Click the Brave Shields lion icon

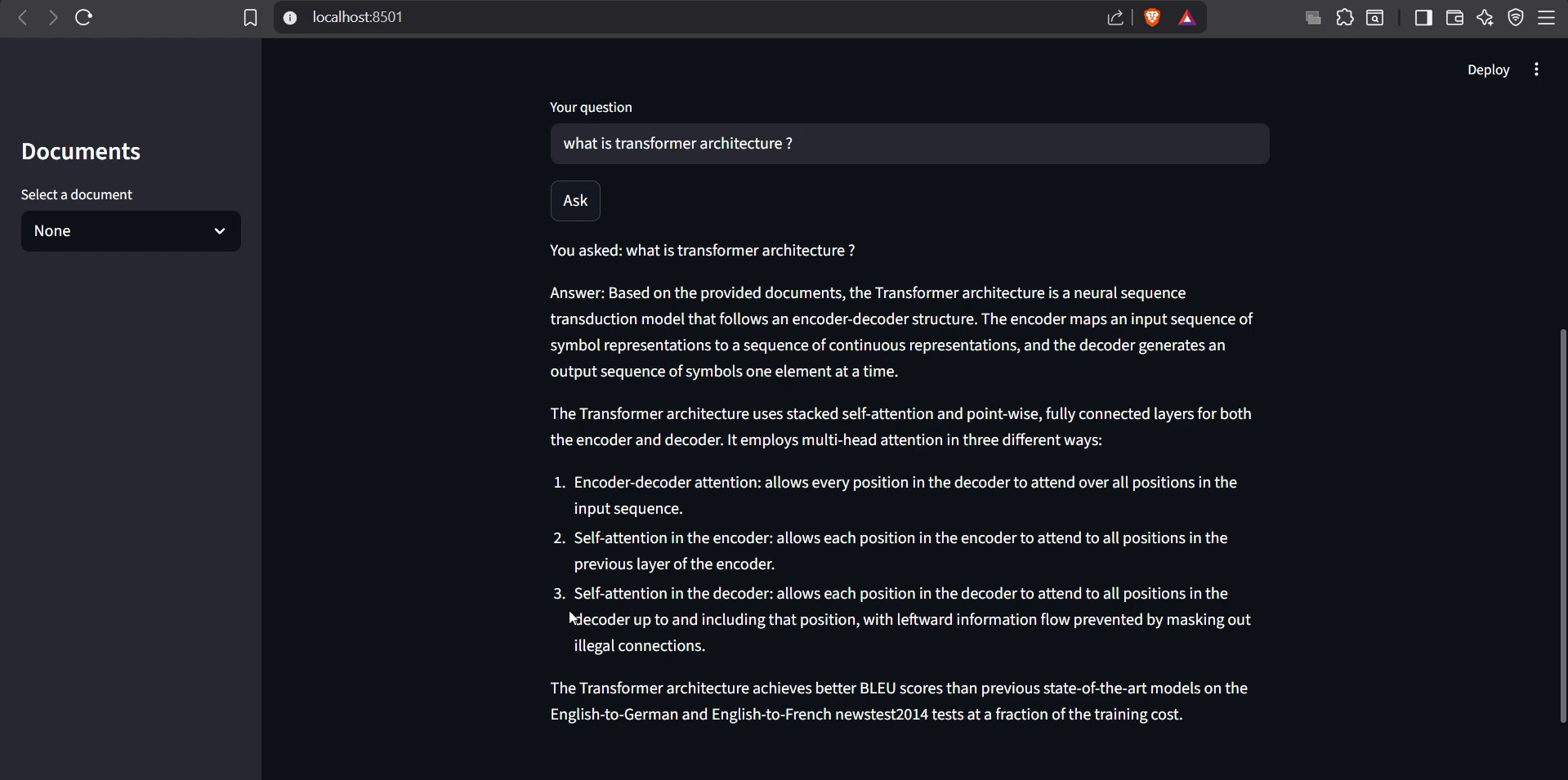(1152, 17)
